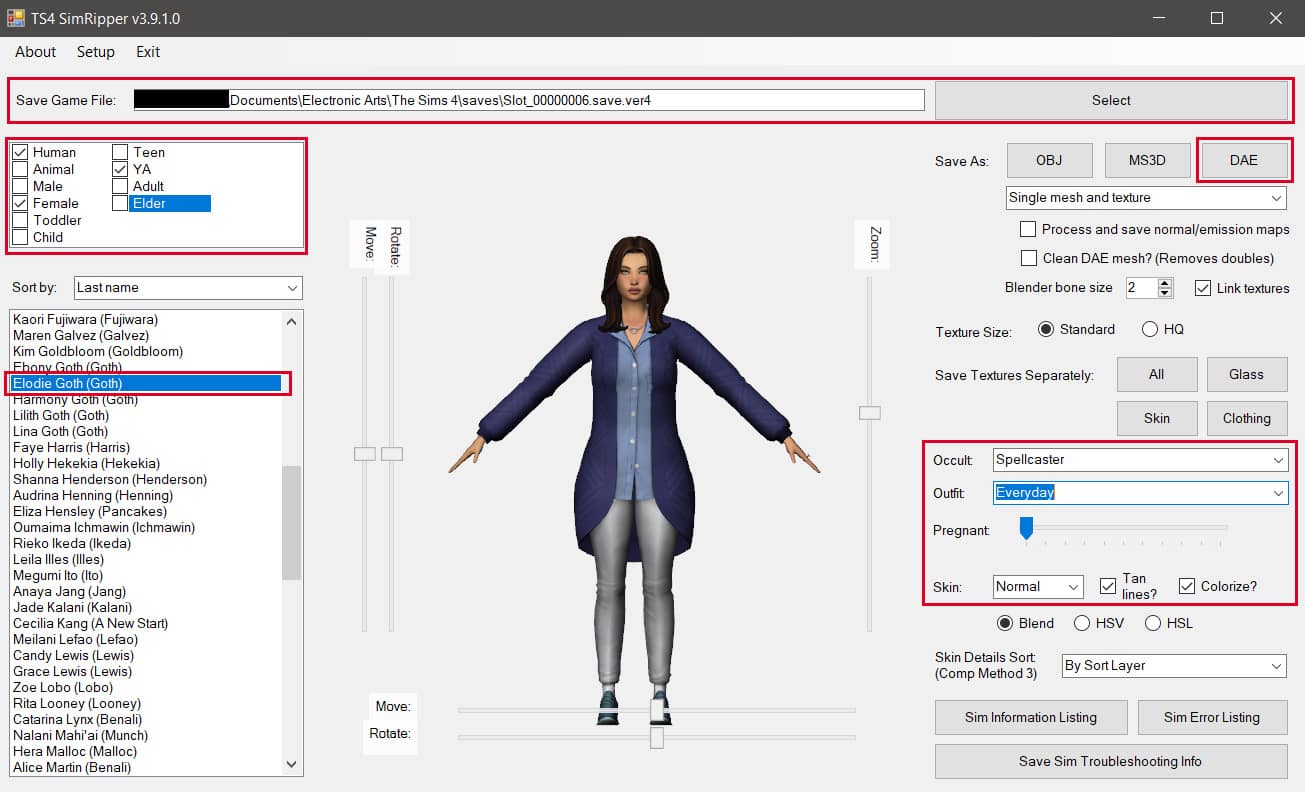Click the Select save game file button
This screenshot has width=1305, height=792.
(1111, 100)
